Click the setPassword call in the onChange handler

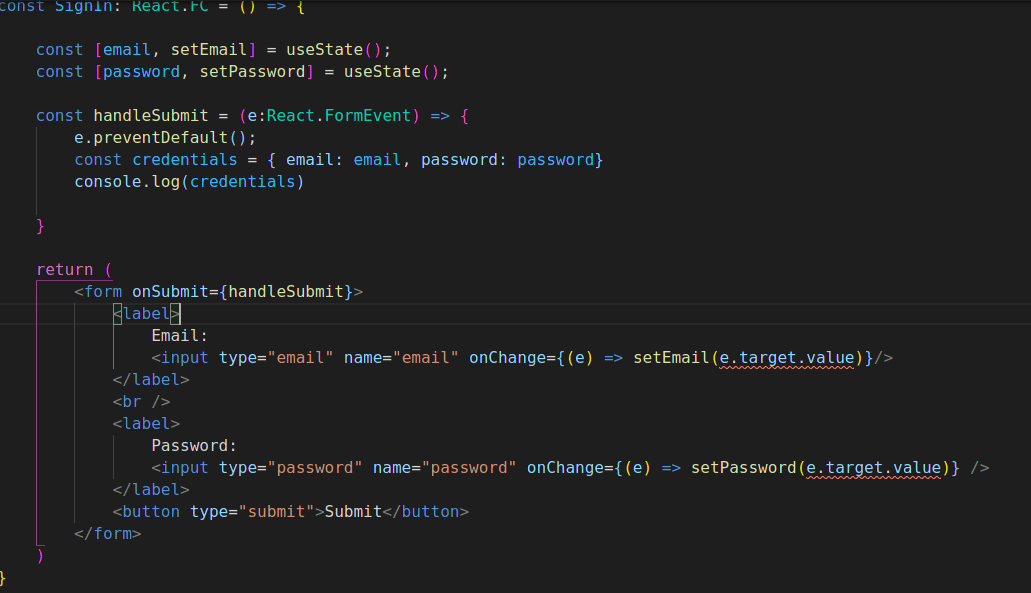744,468
